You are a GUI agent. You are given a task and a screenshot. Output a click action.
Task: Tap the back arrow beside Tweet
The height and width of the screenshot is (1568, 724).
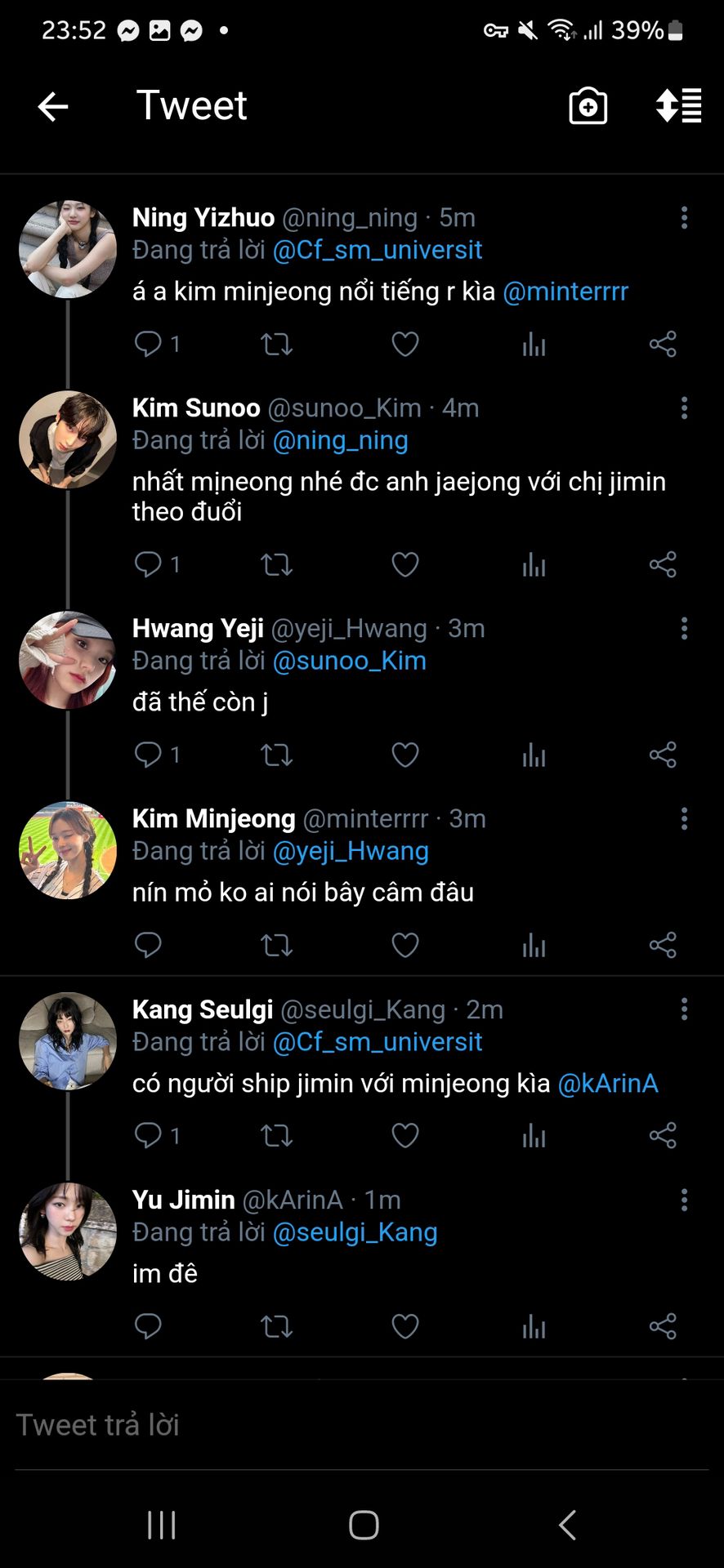pyautogui.click(x=53, y=106)
